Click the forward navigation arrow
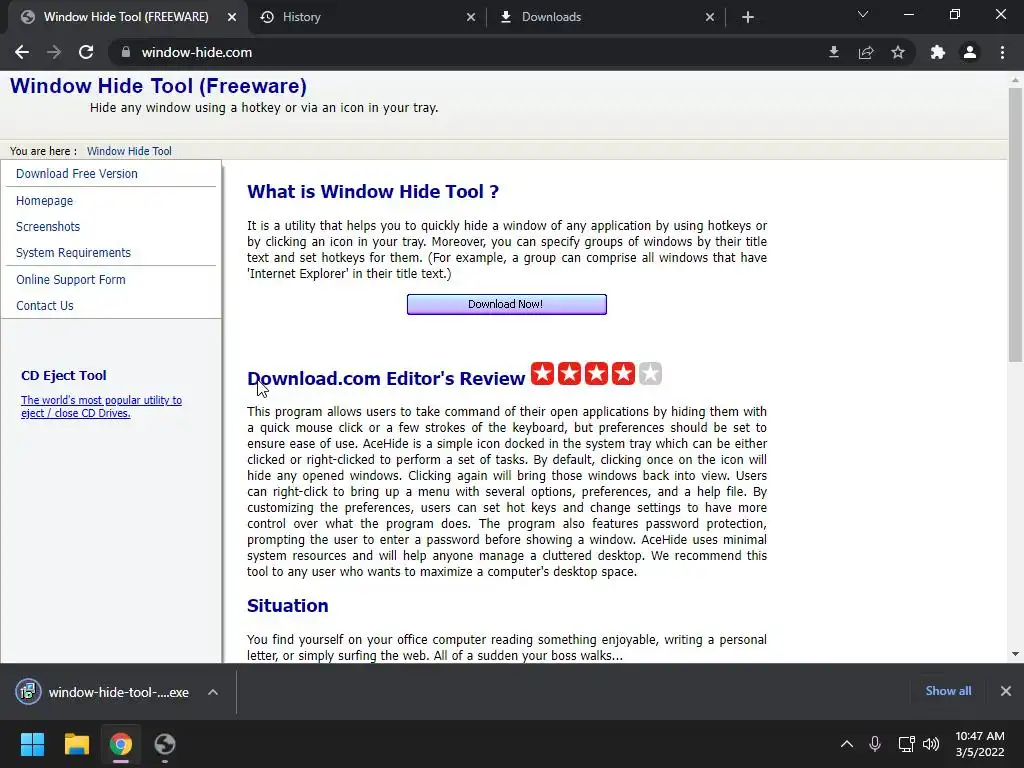The image size is (1024, 768). coord(54,52)
